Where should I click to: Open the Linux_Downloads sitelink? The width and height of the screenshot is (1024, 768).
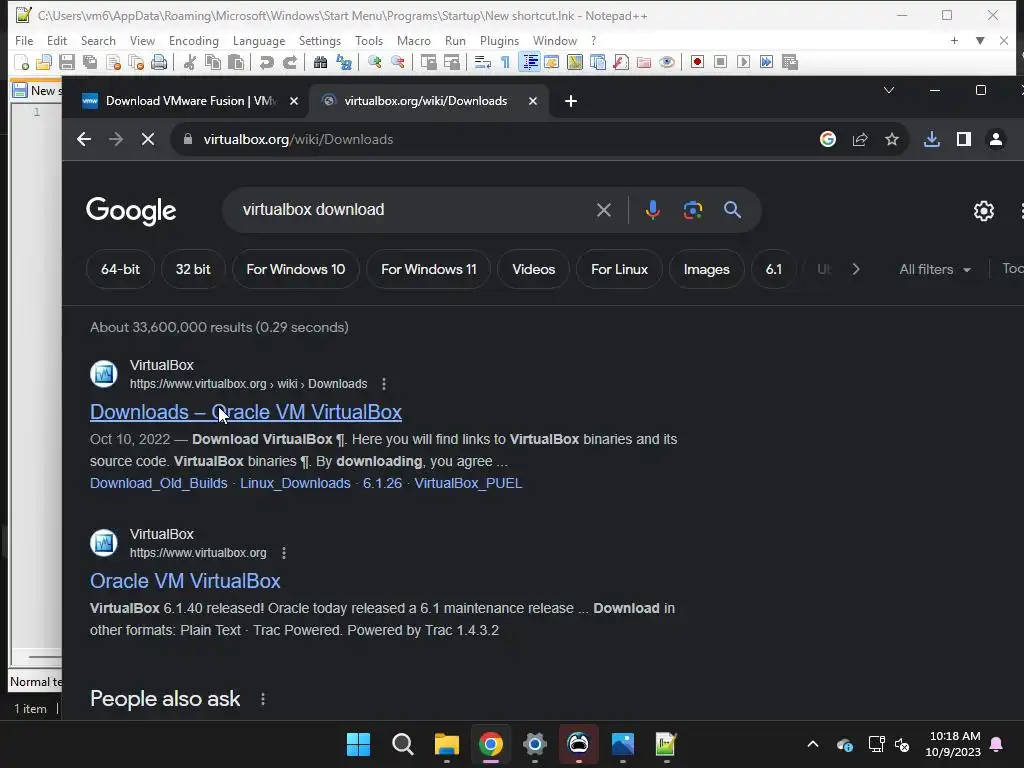pos(295,483)
